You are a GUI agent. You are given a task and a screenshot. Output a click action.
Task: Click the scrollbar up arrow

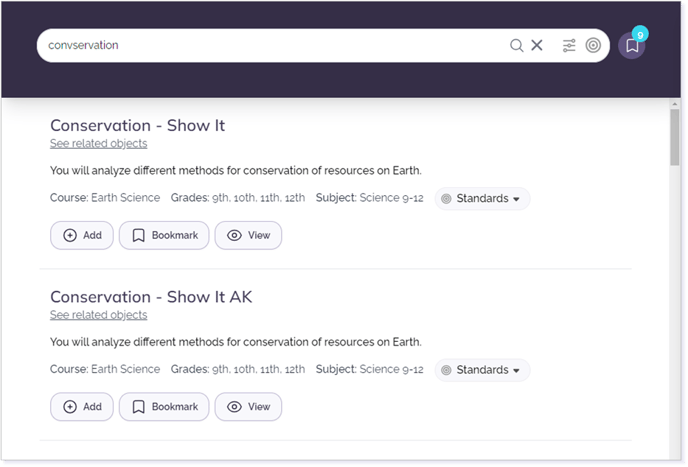[674, 104]
